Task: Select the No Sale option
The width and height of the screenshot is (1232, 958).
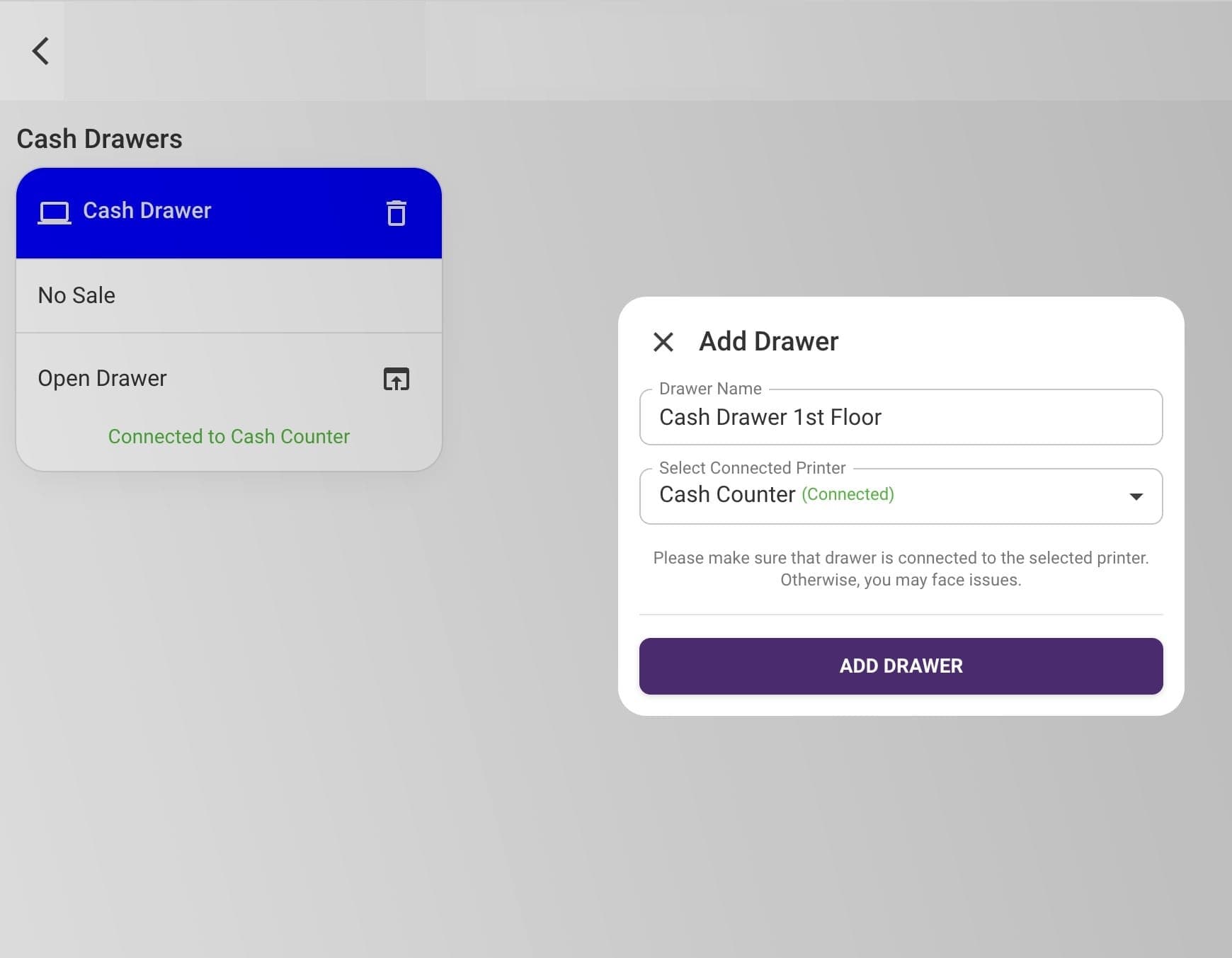Action: pos(76,295)
